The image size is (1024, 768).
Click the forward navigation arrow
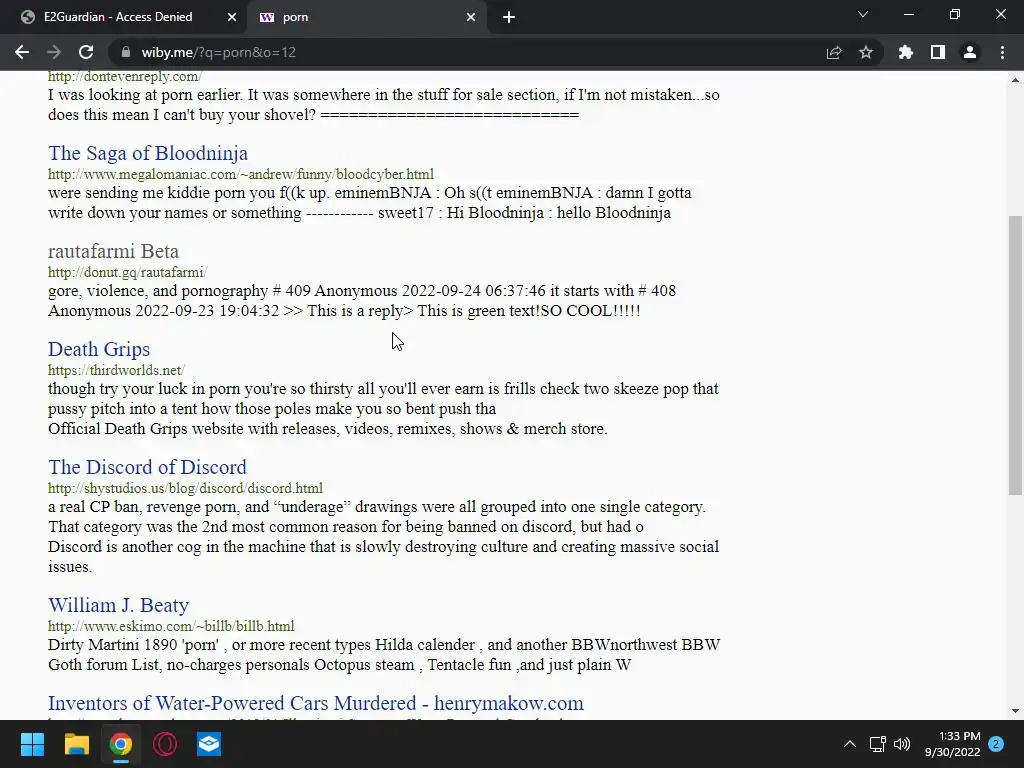click(54, 52)
